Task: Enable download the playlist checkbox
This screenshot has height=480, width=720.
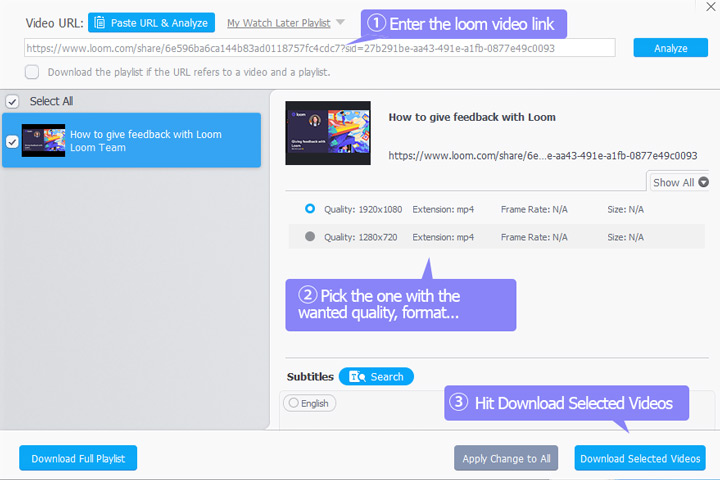Action: click(x=32, y=72)
